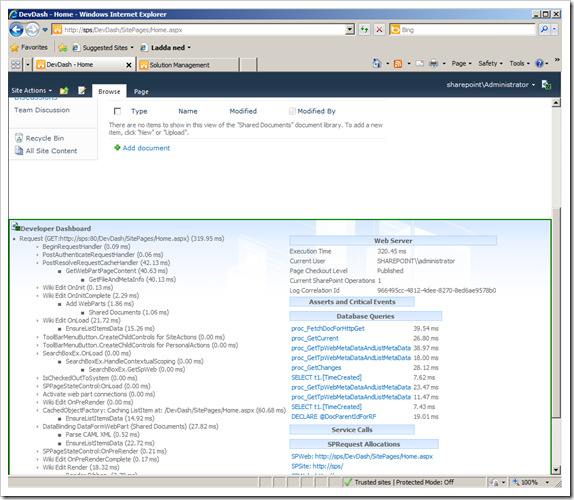
Task: Click the Developer Dashboard toggle icon beside the username
Action: click(547, 85)
